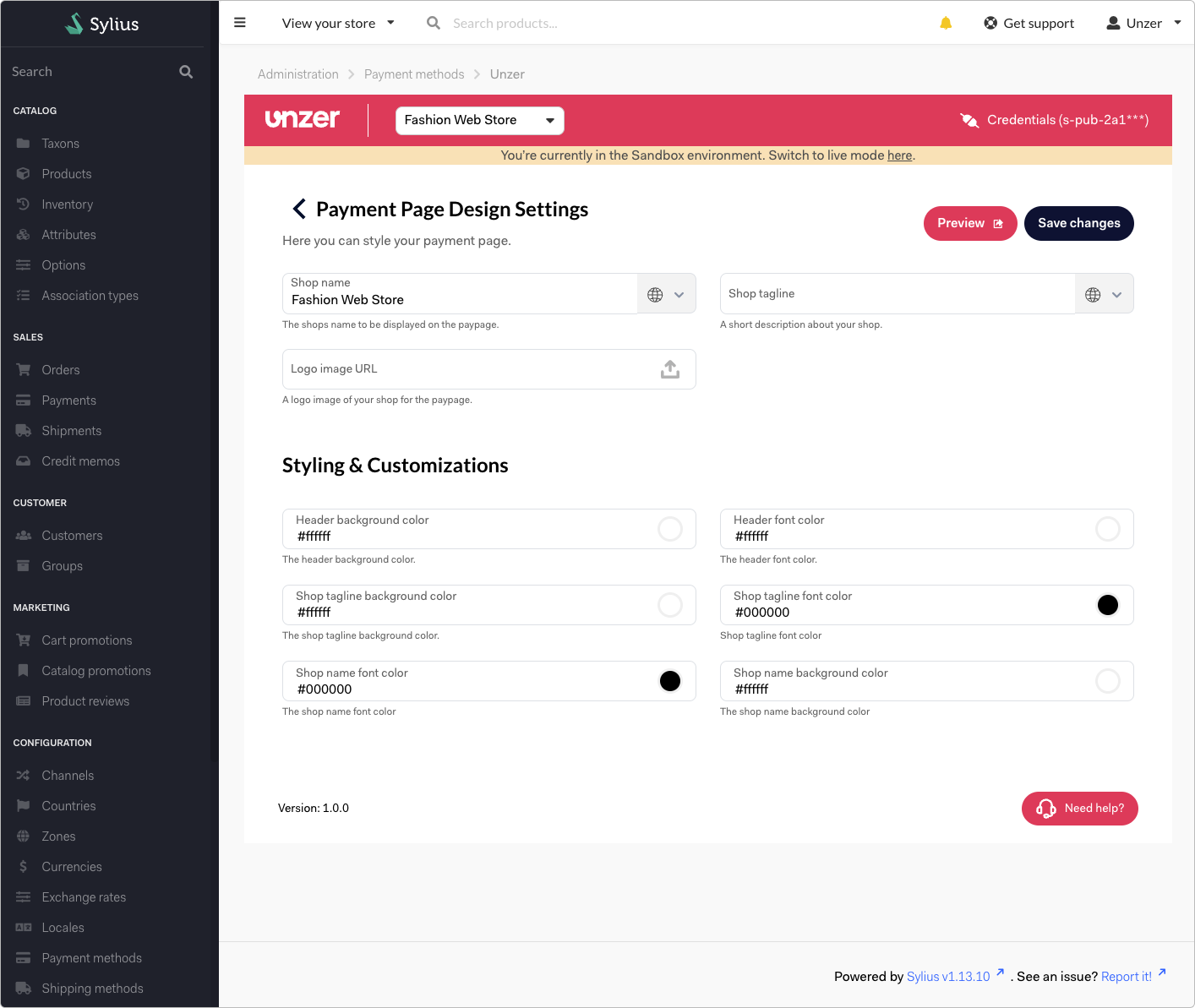Click the Need help? button
The height and width of the screenshot is (1008, 1195).
pyautogui.click(x=1080, y=809)
